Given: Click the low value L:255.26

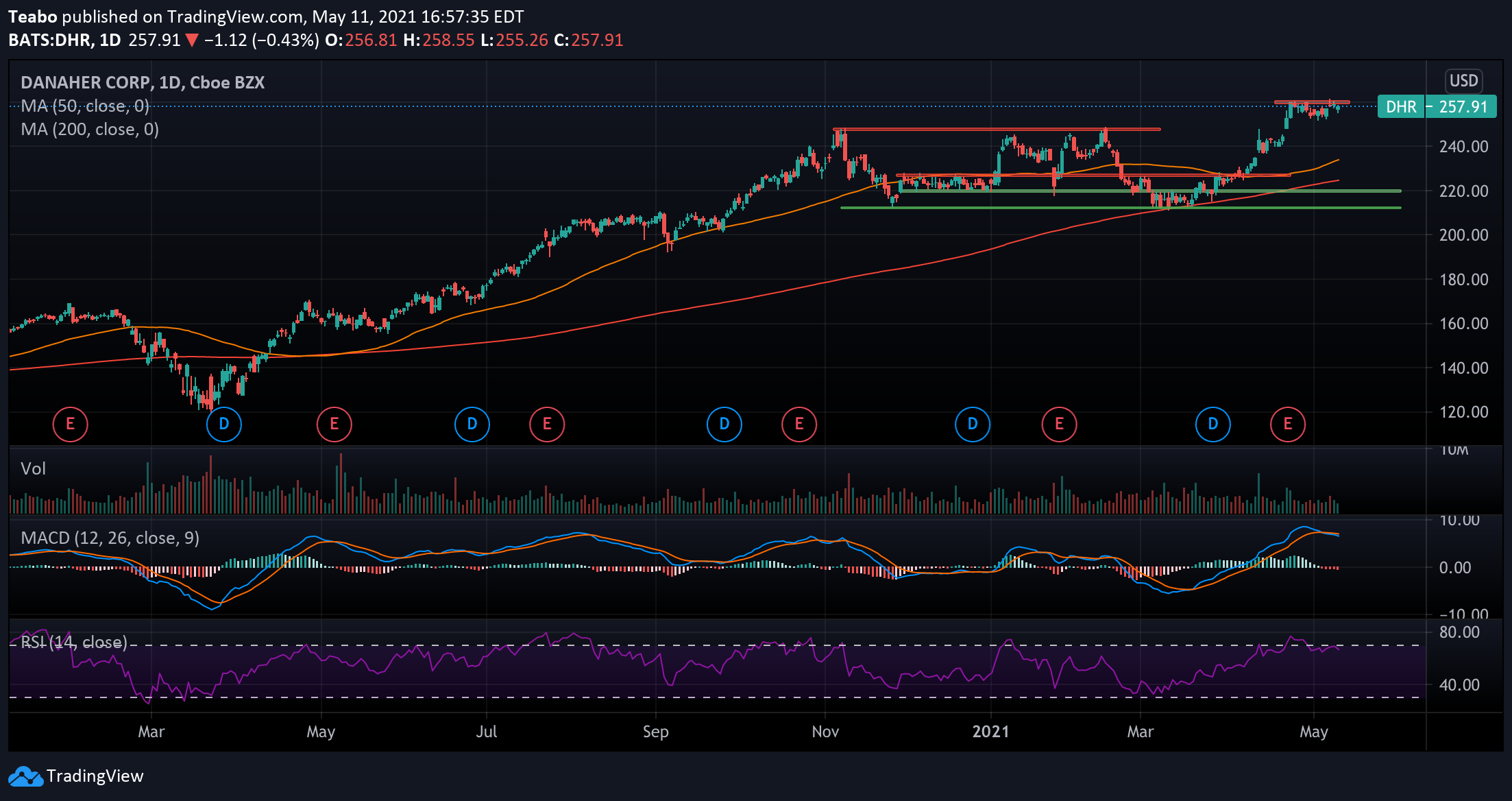Looking at the screenshot, I should click(514, 40).
